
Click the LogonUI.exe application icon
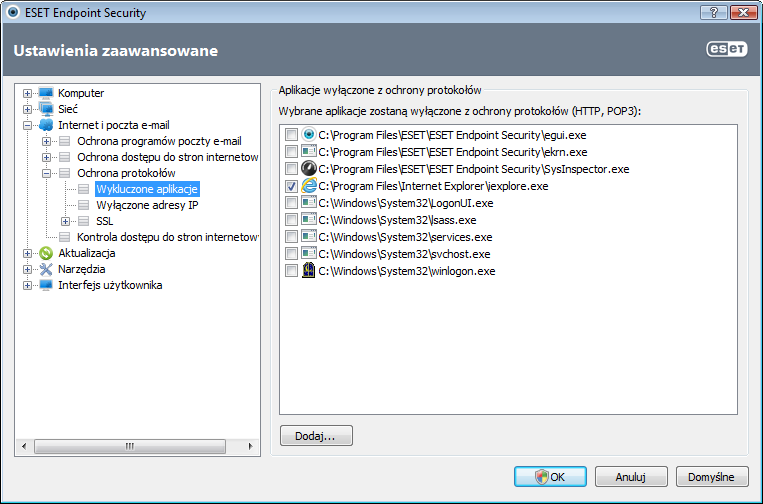[309, 202]
